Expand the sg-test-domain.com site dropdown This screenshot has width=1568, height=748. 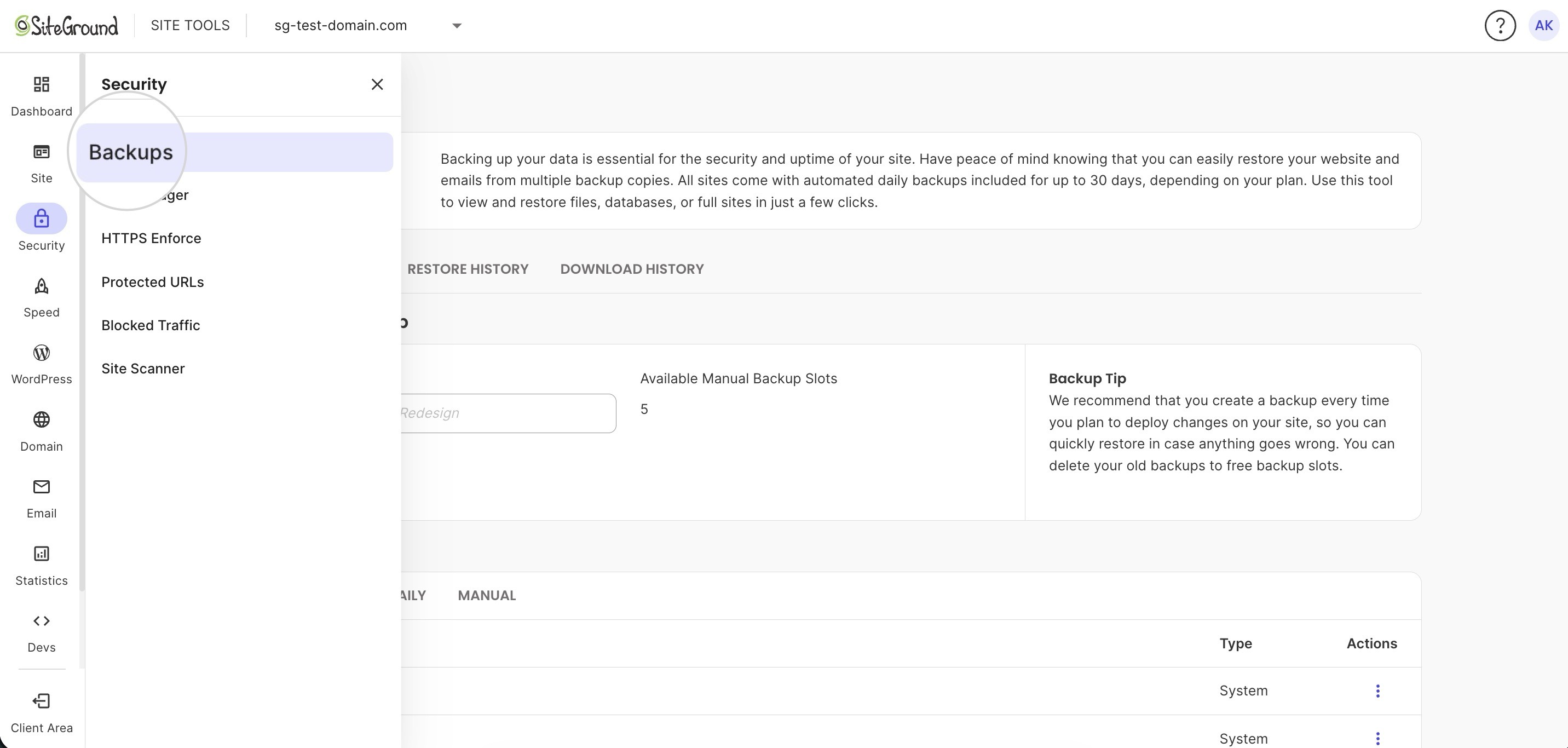(457, 26)
